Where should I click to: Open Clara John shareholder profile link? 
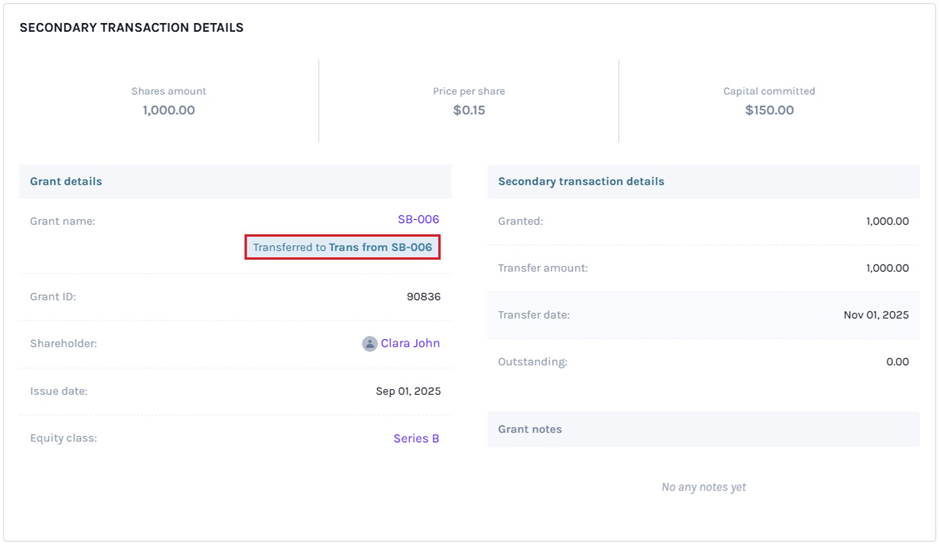click(410, 344)
